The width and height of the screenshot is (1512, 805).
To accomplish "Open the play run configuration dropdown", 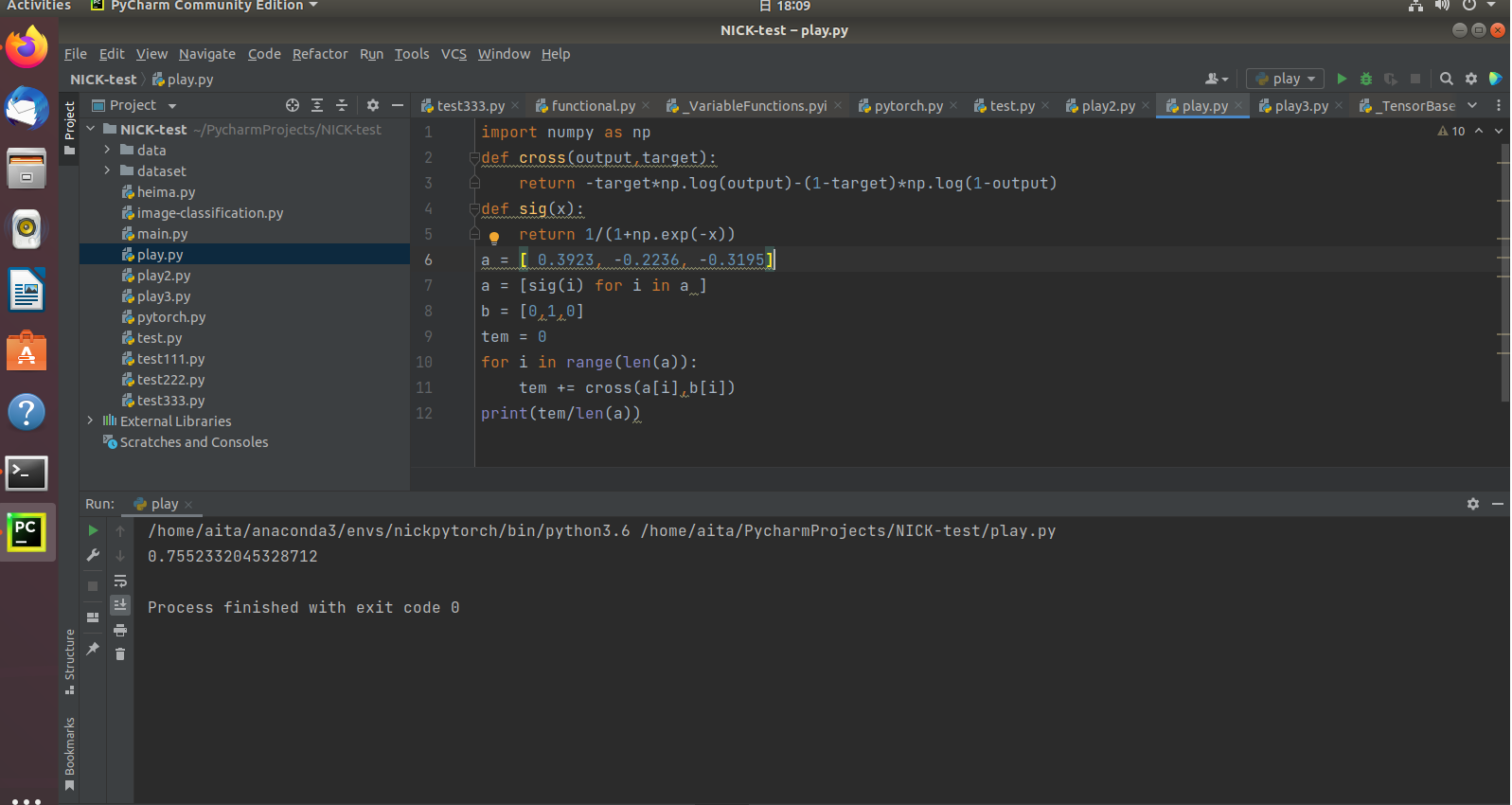I will [x=1286, y=79].
